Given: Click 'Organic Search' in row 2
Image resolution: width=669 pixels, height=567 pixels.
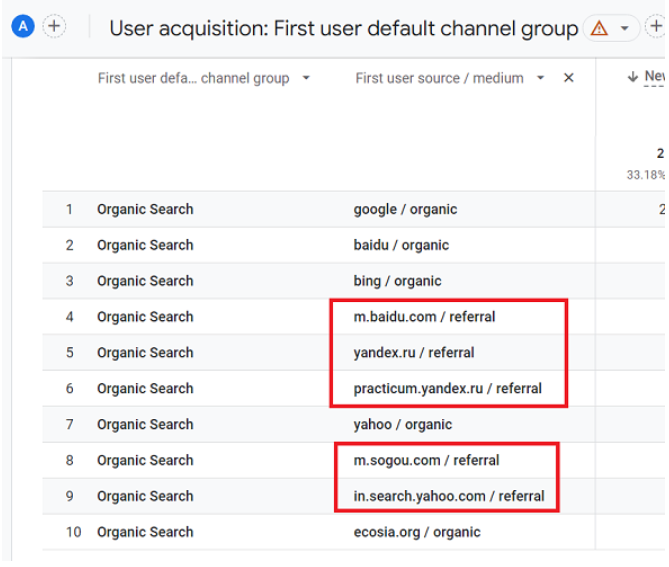Looking at the screenshot, I should (145, 245).
